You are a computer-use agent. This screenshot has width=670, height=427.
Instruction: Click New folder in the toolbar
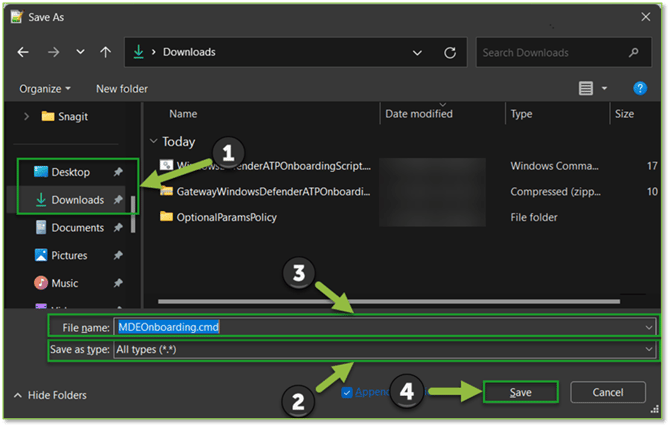tap(122, 89)
